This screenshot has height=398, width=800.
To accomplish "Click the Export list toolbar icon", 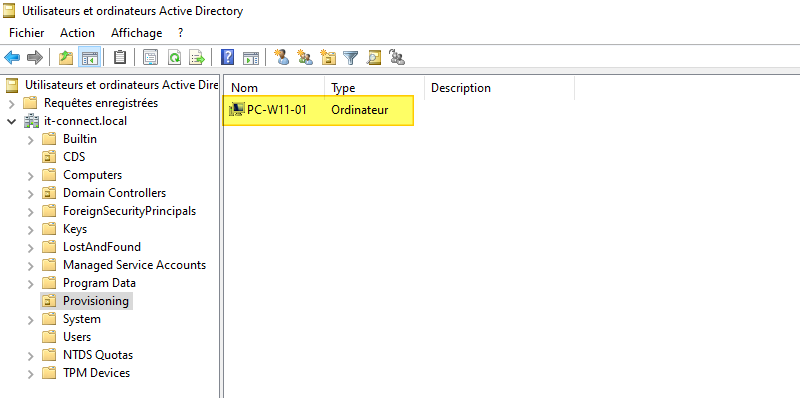I will [x=197, y=57].
